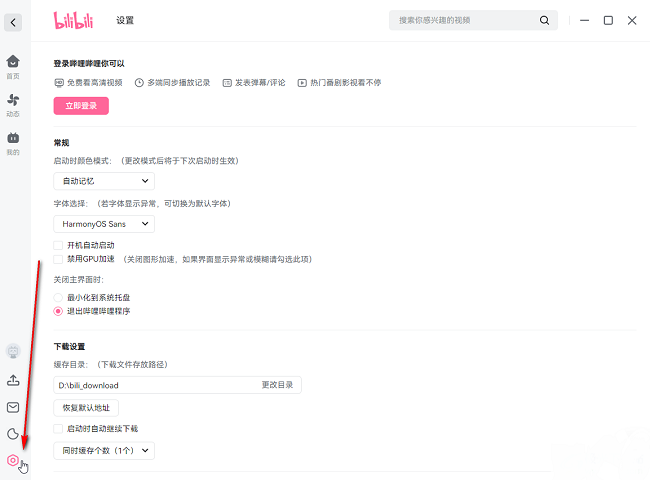Open 我的 profile in the sidebar

tap(13, 143)
